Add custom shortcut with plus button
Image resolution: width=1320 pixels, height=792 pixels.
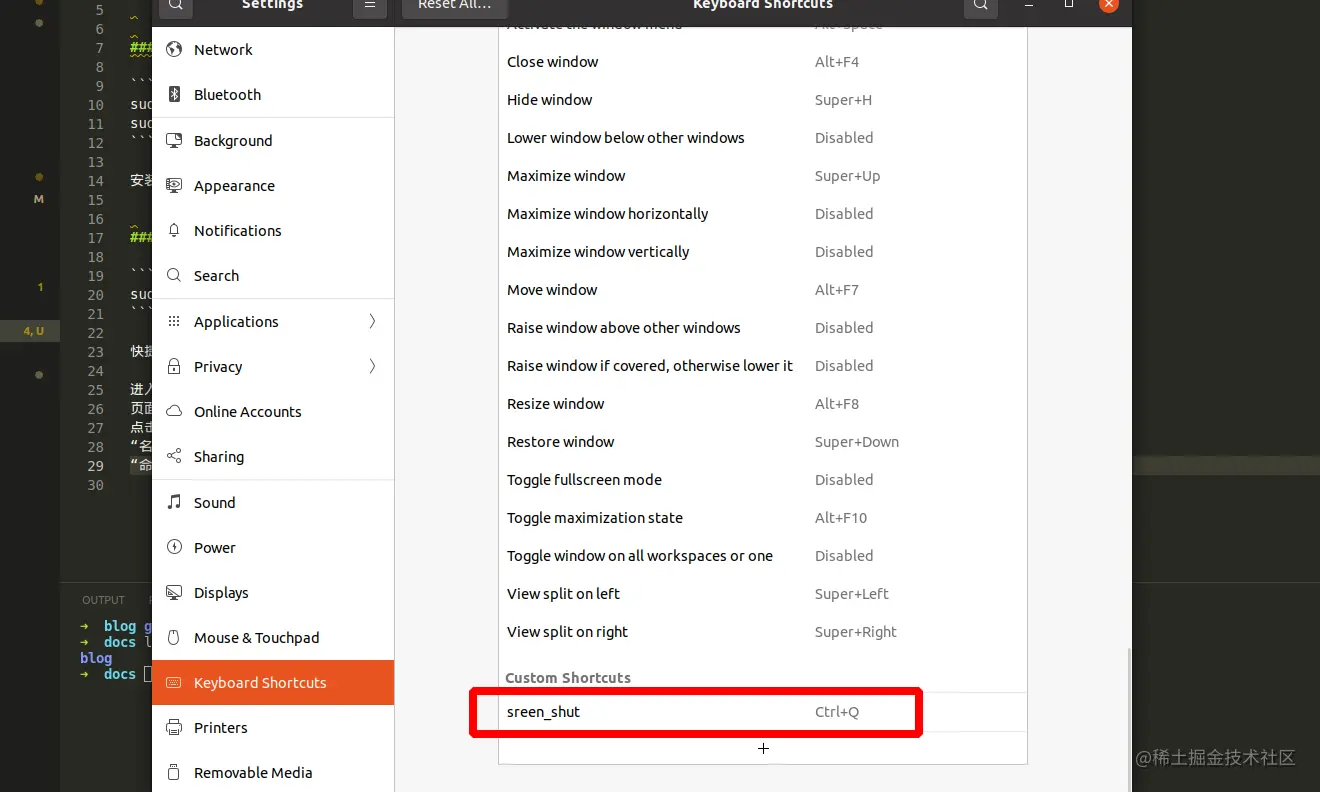(763, 748)
